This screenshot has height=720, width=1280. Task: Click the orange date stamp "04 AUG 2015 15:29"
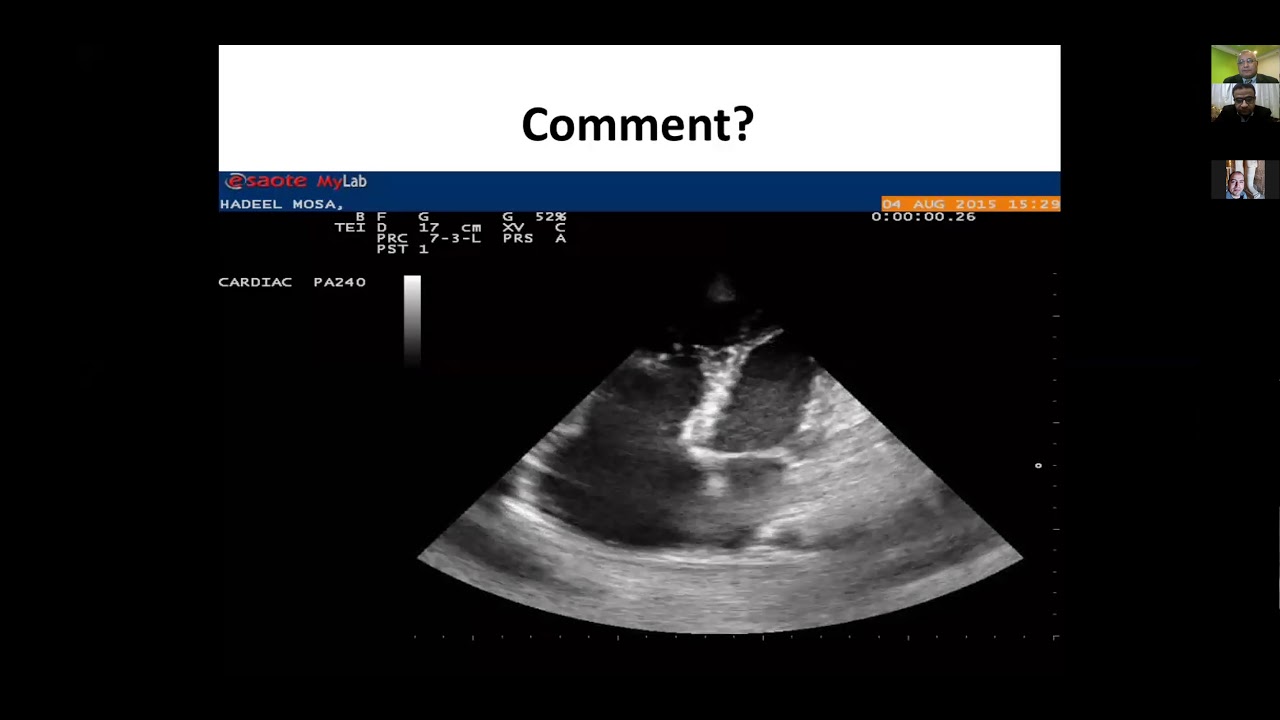point(970,204)
